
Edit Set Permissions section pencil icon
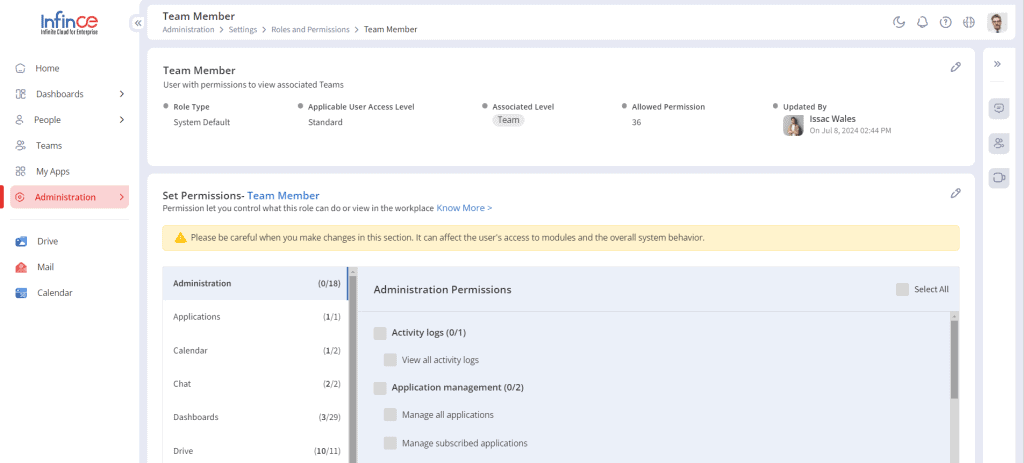coord(955,193)
